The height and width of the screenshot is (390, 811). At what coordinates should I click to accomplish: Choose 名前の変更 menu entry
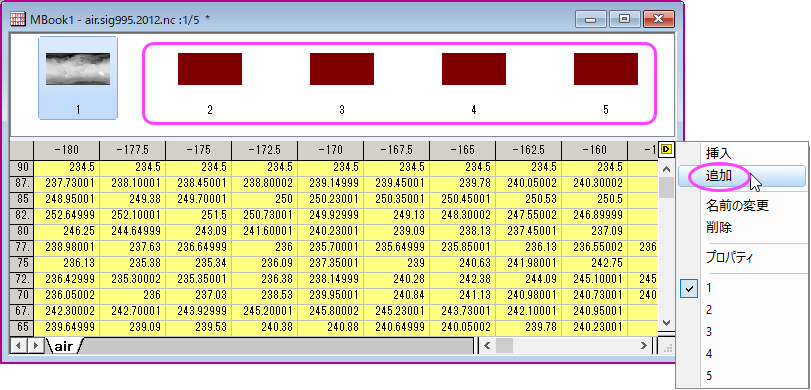pos(741,206)
